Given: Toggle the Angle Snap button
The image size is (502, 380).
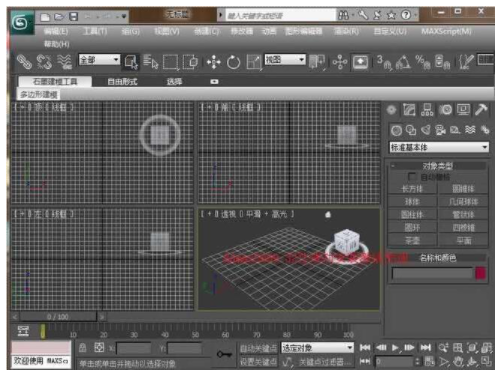Looking at the screenshot, I should coord(403,62).
